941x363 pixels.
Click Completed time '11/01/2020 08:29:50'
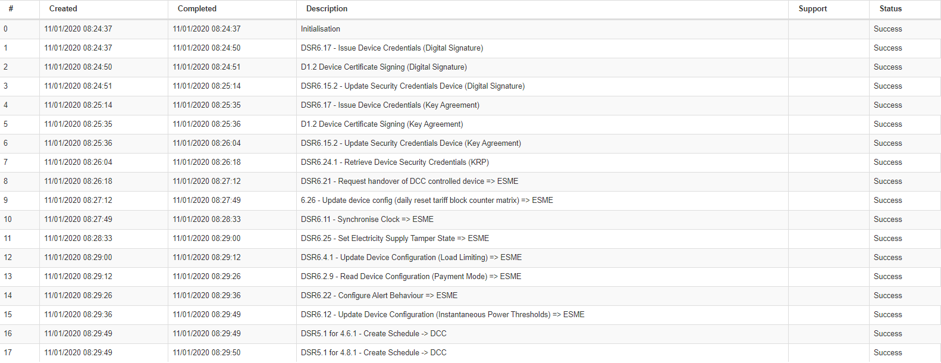coord(206,353)
